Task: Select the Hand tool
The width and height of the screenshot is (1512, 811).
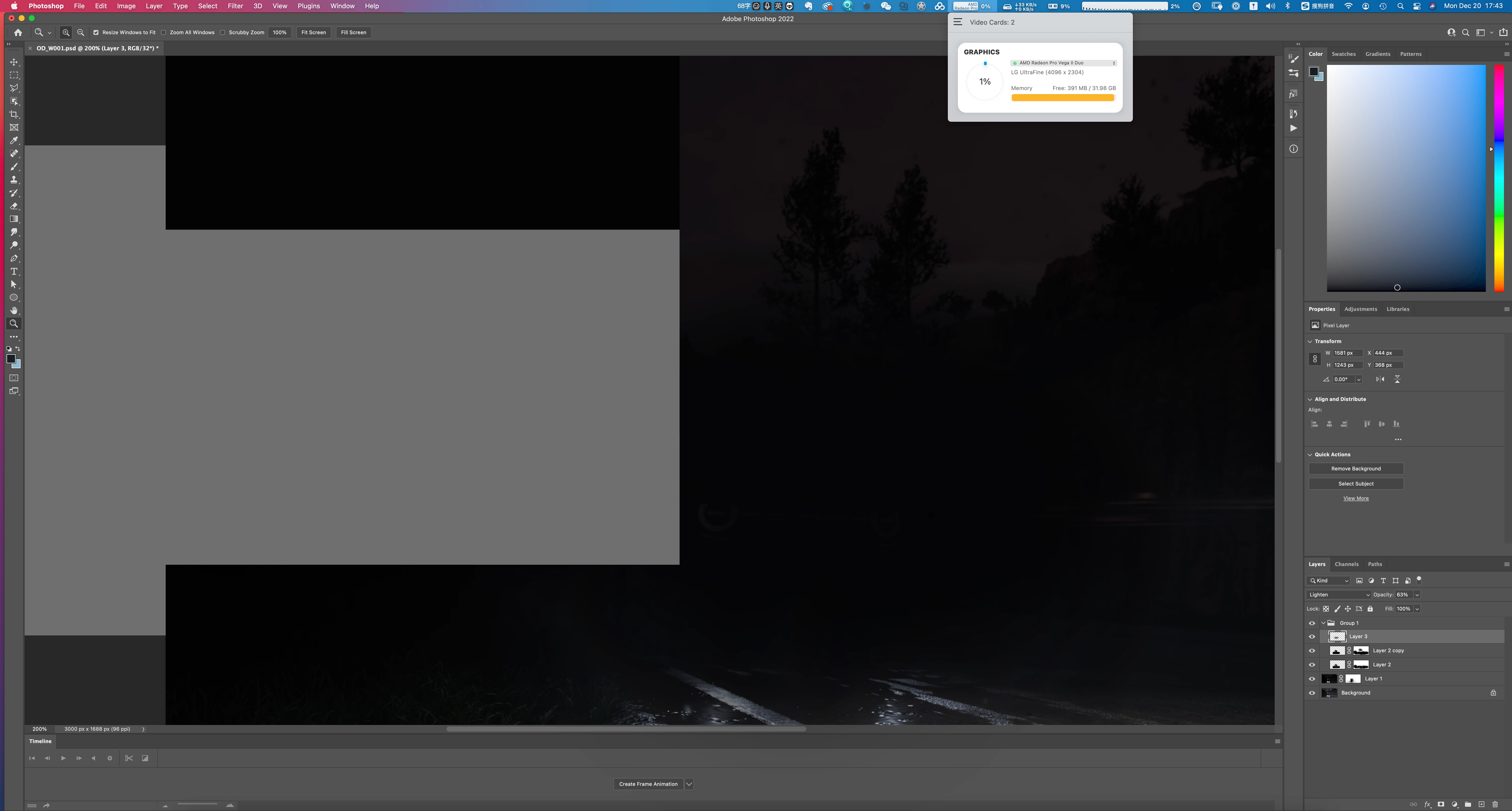Action: [14, 311]
